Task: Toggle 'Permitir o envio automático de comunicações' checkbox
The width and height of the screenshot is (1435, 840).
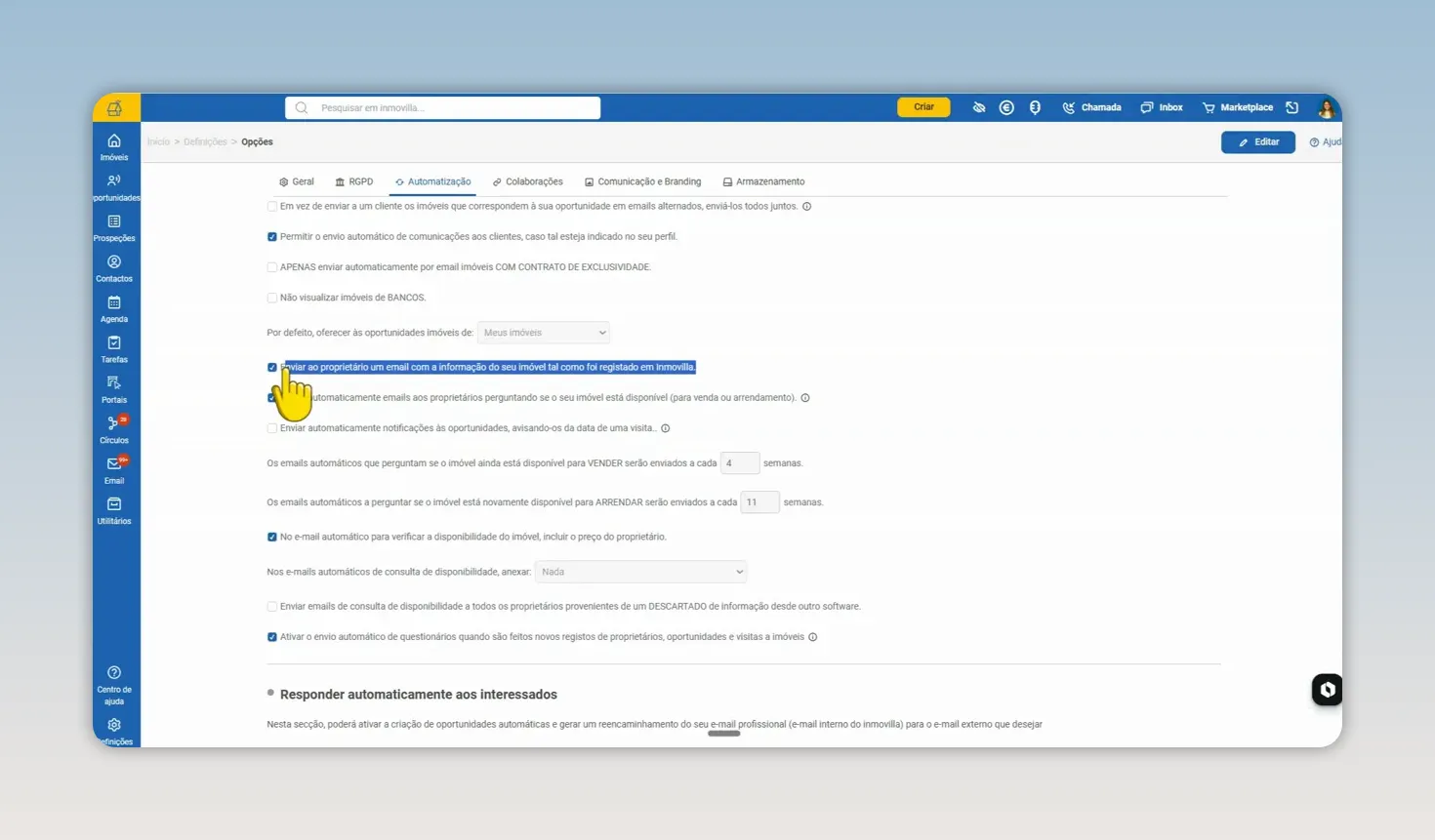Action: click(x=272, y=237)
